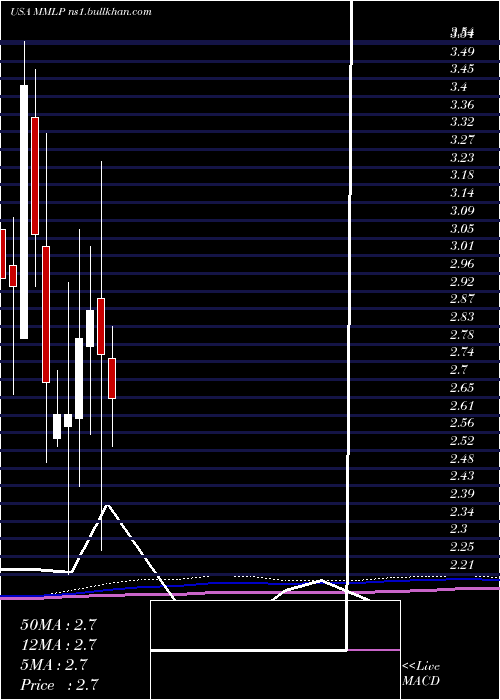The width and height of the screenshot is (500, 700).
Task: Click the 2.78 price level label
Action: [462, 334]
